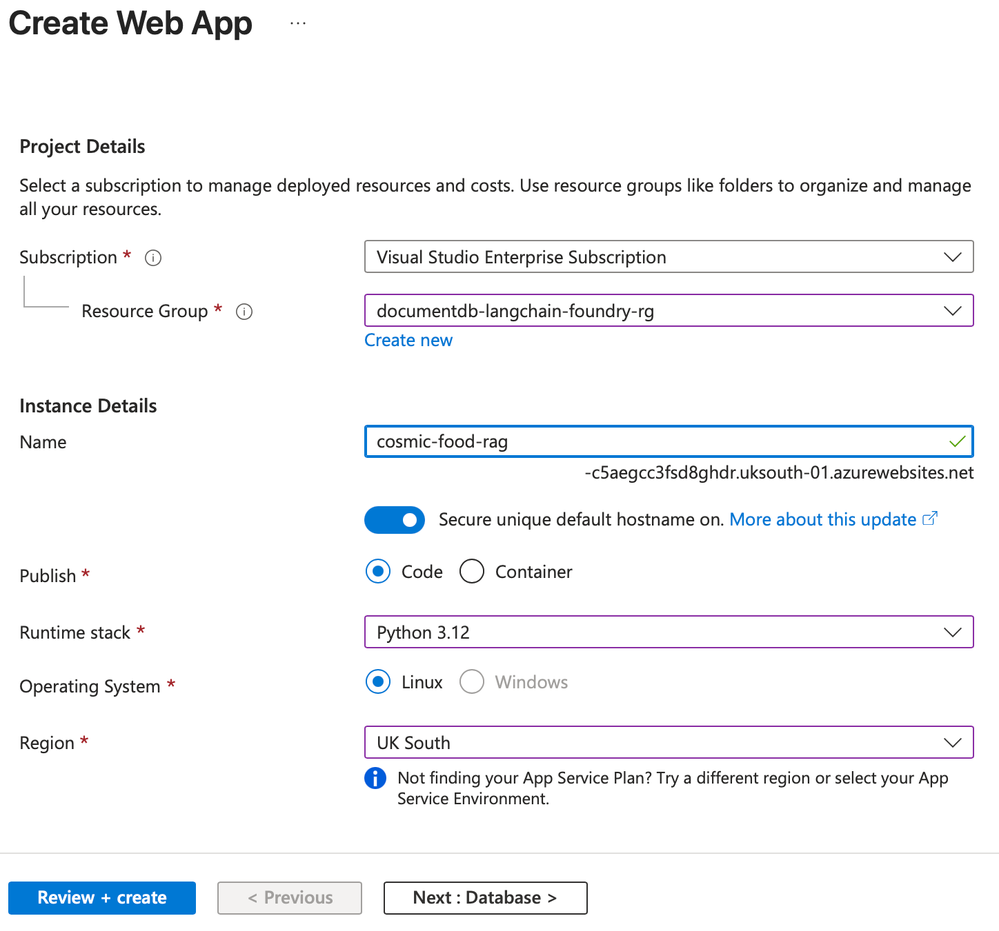Select the Code publish option
Image resolution: width=999 pixels, height=931 pixels.
coord(378,572)
